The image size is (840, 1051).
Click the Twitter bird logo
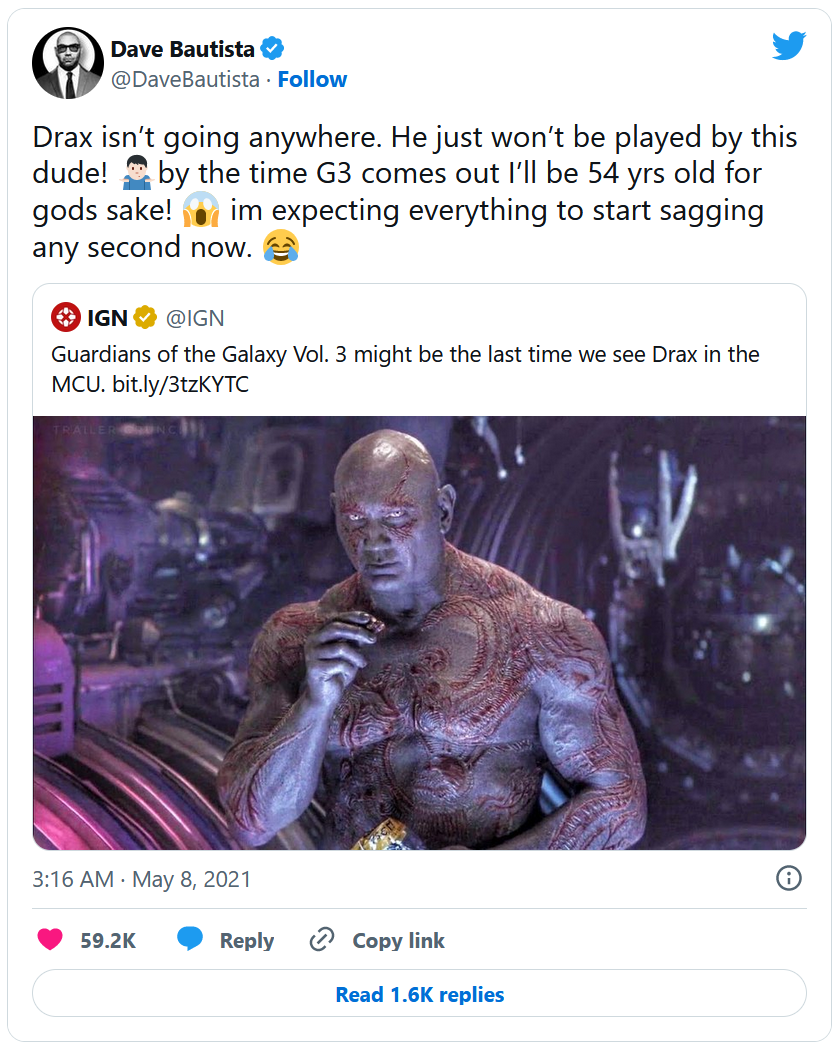(788, 46)
